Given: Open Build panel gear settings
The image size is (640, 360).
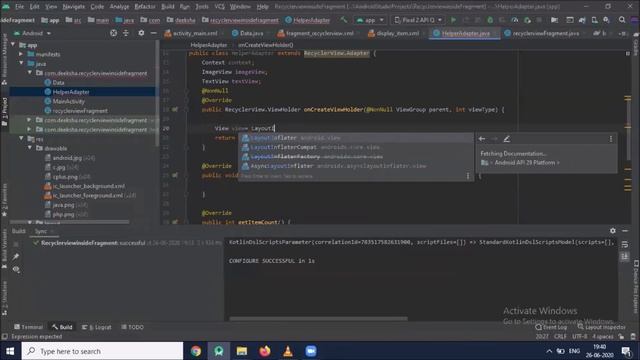Looking at the screenshot, I should [613, 231].
